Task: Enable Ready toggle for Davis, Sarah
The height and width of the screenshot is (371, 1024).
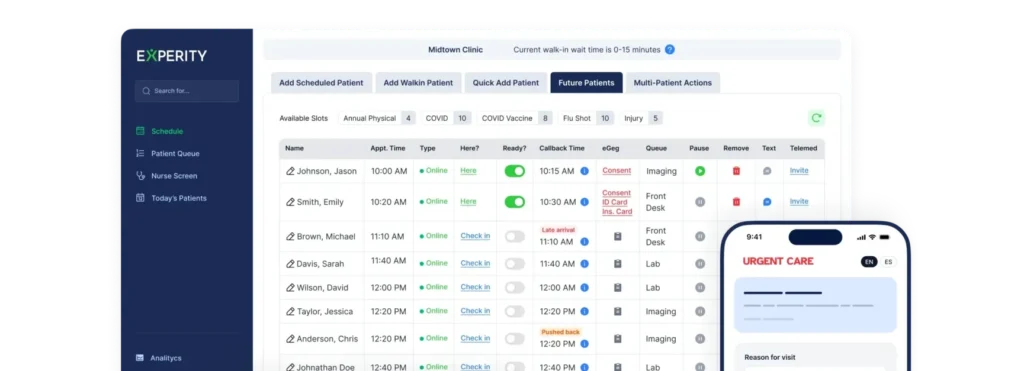Action: [x=515, y=264]
